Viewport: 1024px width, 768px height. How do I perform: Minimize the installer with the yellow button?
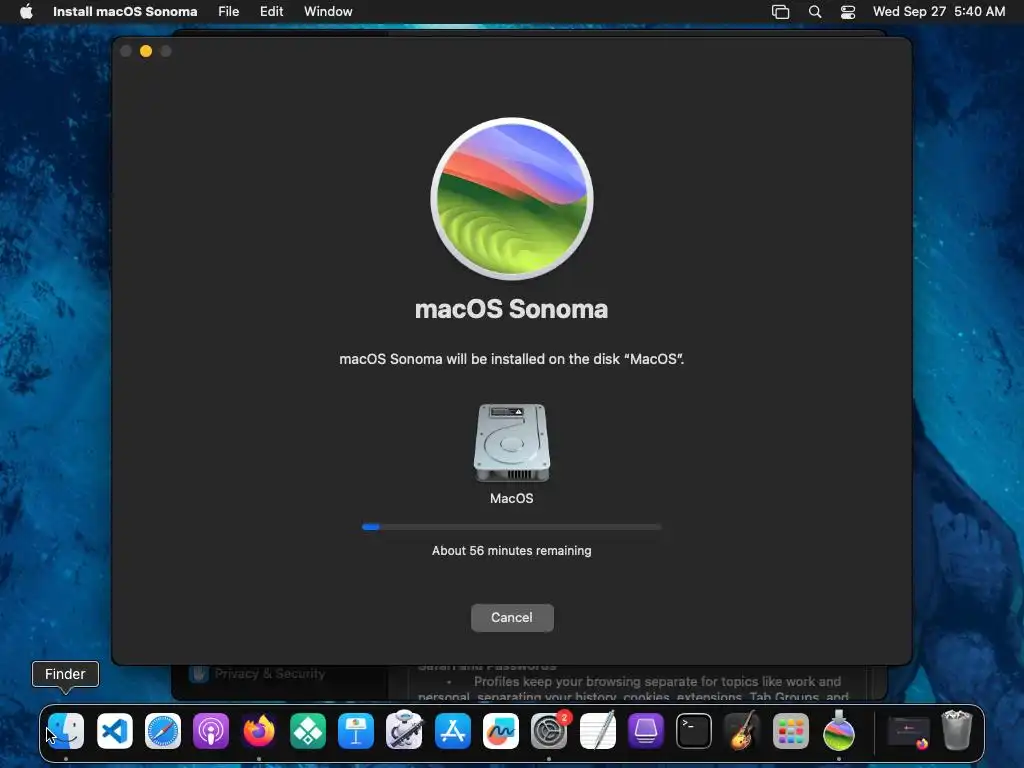point(146,51)
